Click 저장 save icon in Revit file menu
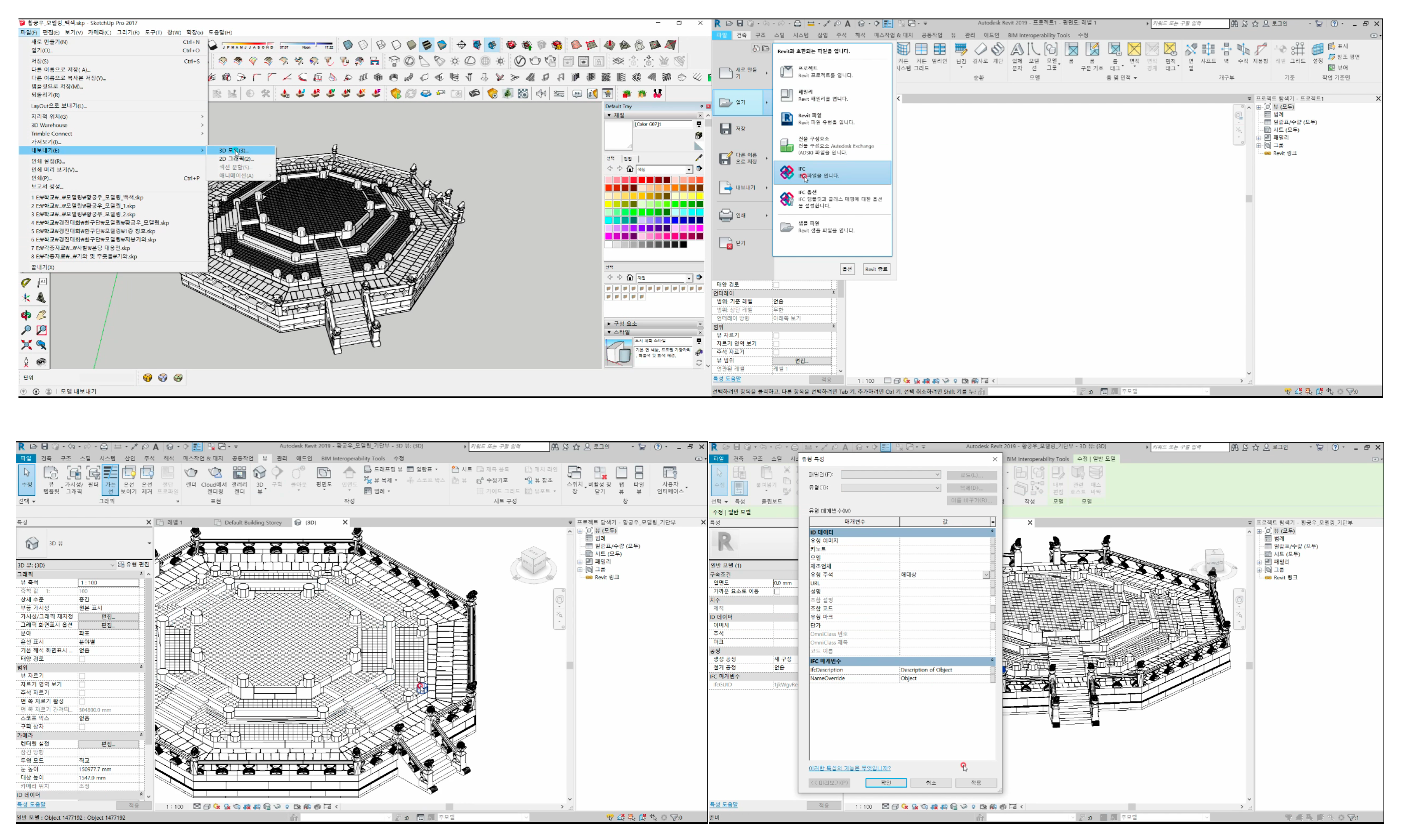The width and height of the screenshot is (1403, 840). click(x=726, y=129)
